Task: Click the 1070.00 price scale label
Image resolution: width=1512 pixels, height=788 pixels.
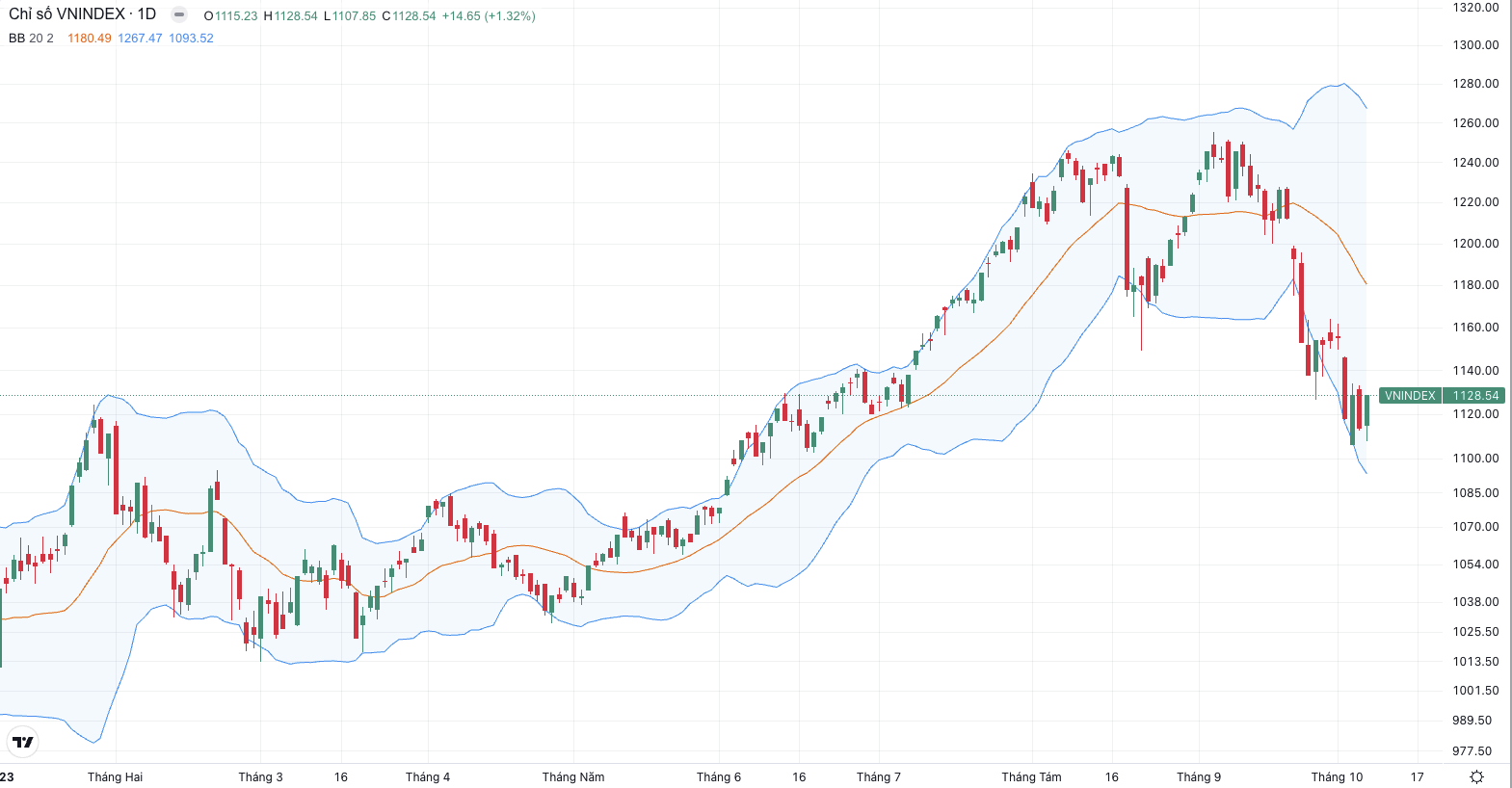Action: [x=1475, y=527]
